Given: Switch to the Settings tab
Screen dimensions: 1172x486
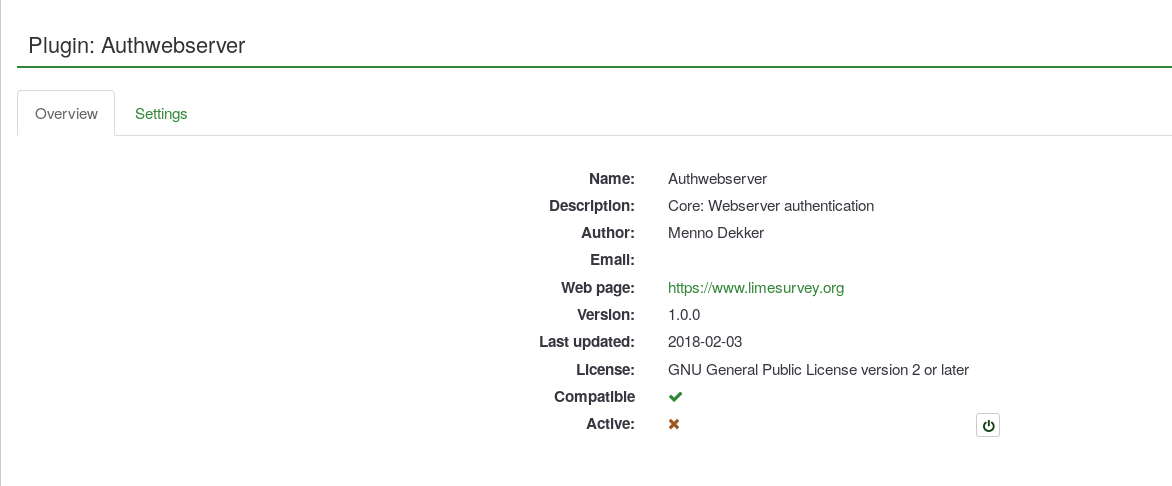Looking at the screenshot, I should pos(161,114).
